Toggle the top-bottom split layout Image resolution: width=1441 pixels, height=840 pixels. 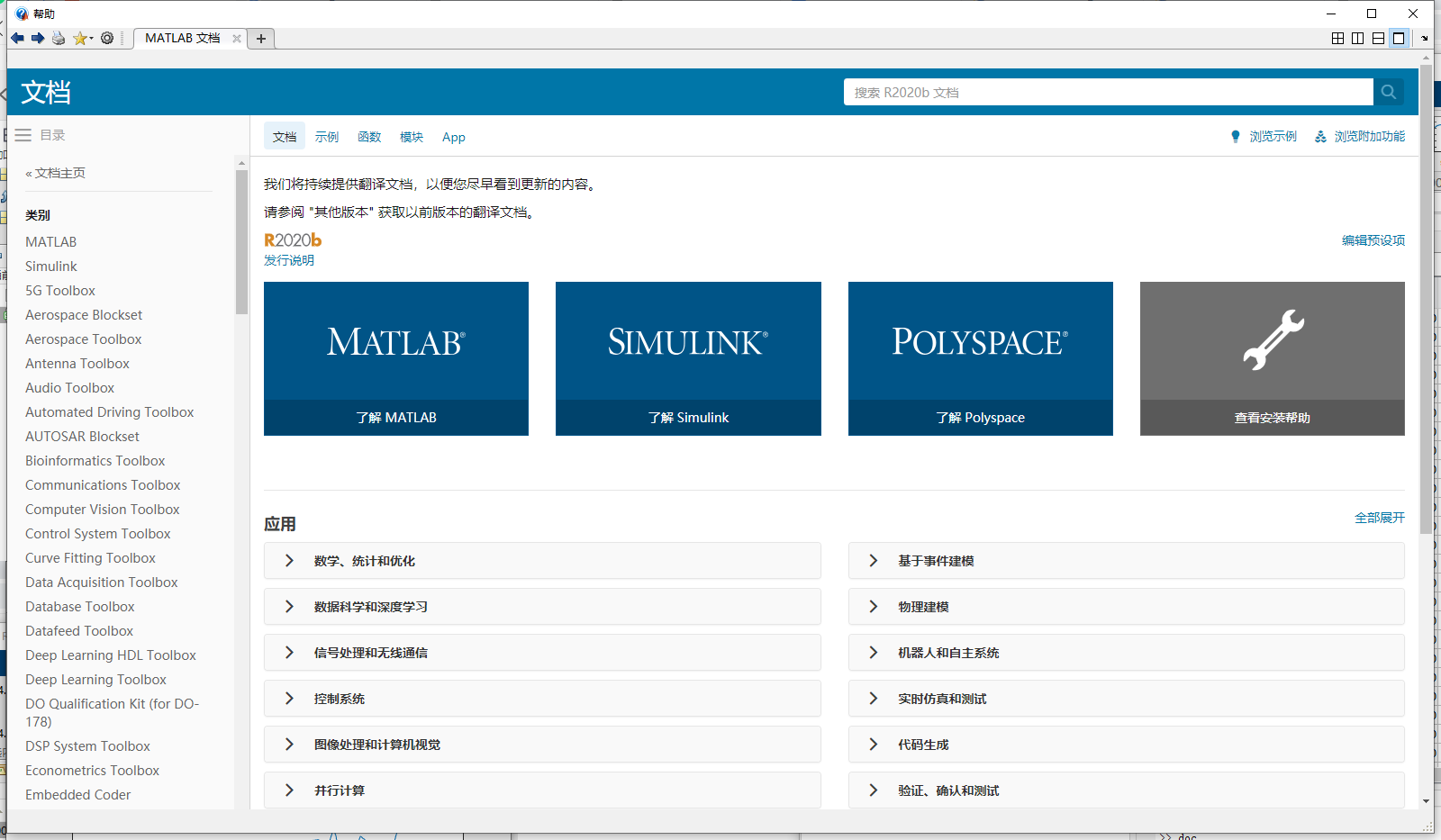pos(1378,38)
